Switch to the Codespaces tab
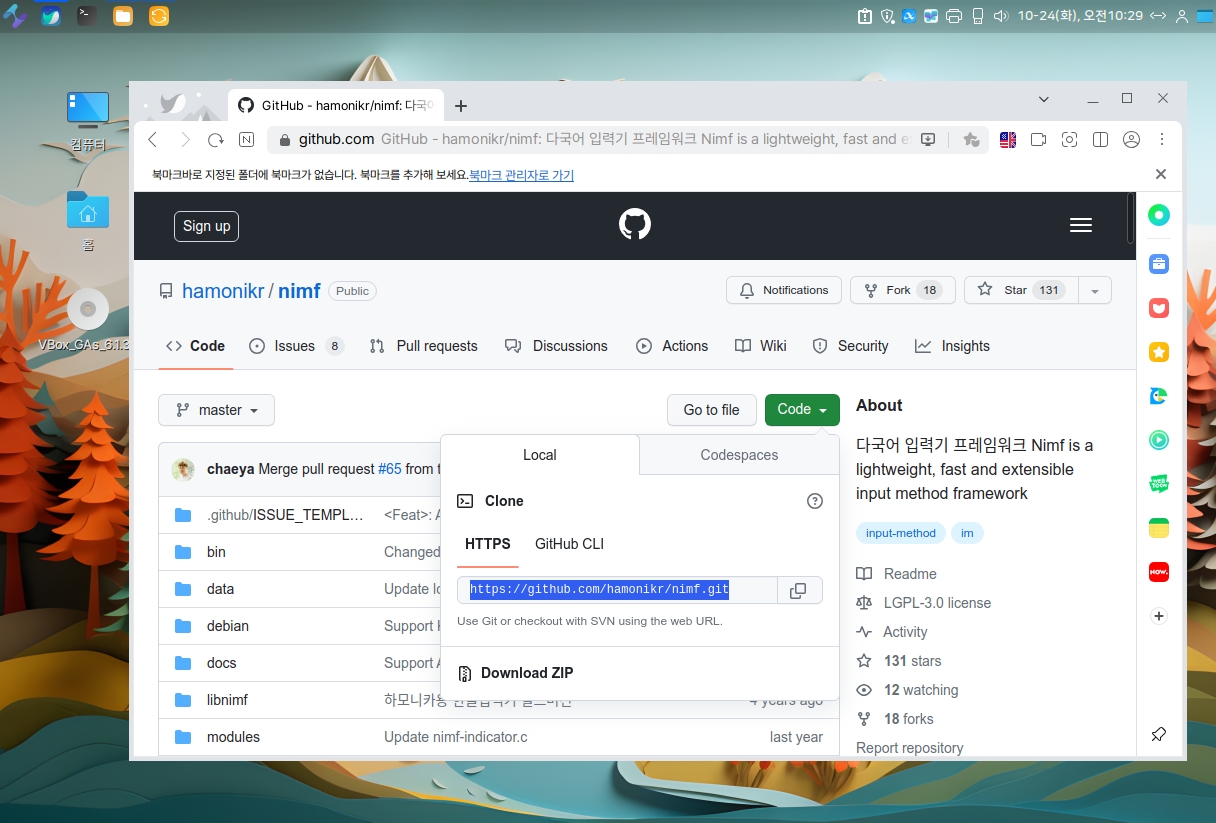The width and height of the screenshot is (1216, 823). pyautogui.click(x=739, y=455)
